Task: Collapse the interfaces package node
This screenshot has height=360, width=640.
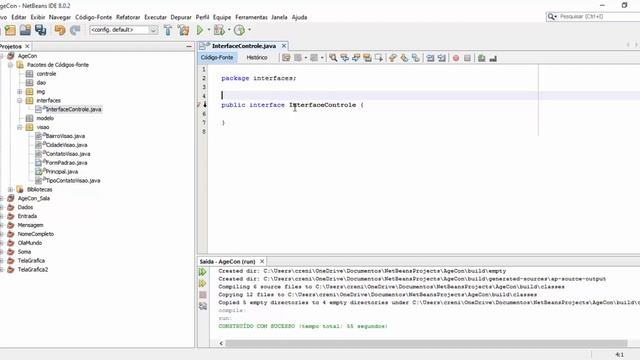Action: 19,100
